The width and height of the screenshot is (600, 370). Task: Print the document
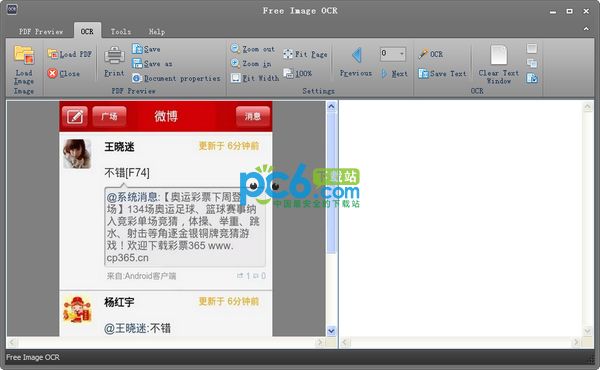[114, 62]
